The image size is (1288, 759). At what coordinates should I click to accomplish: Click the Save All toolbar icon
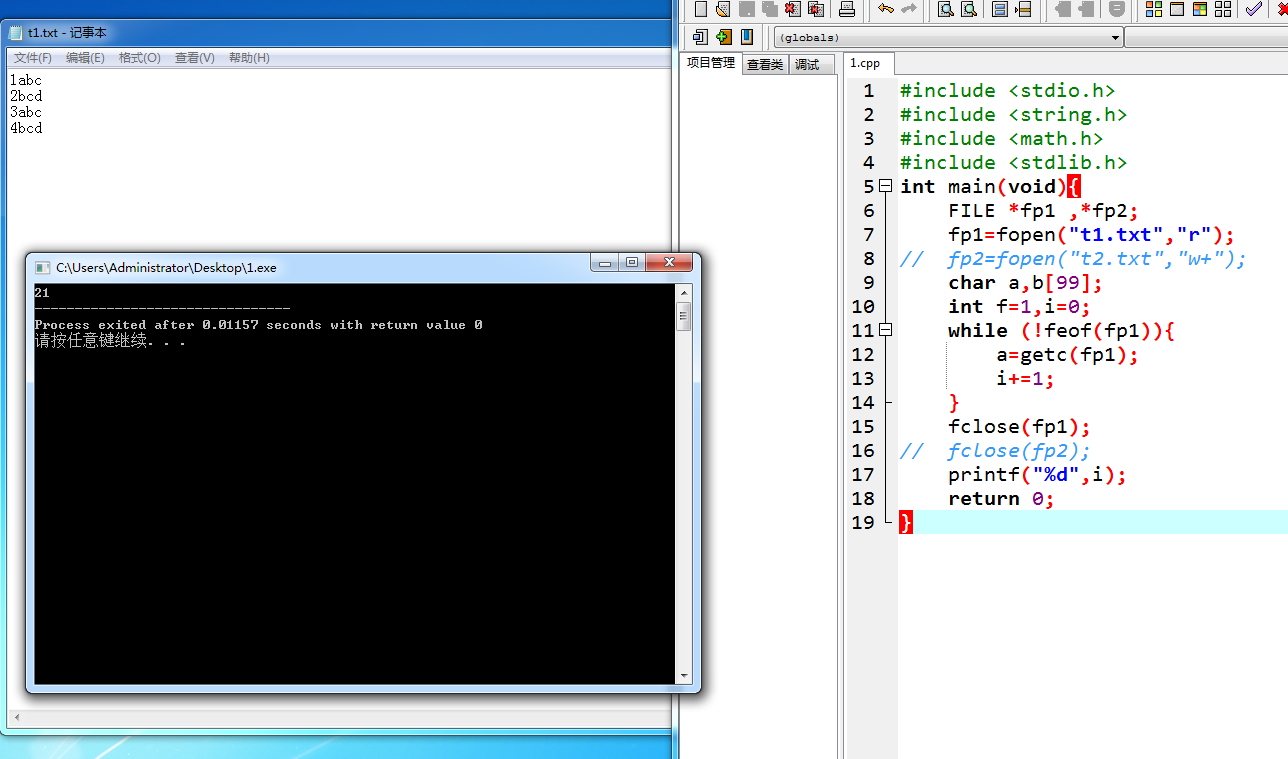(x=769, y=9)
